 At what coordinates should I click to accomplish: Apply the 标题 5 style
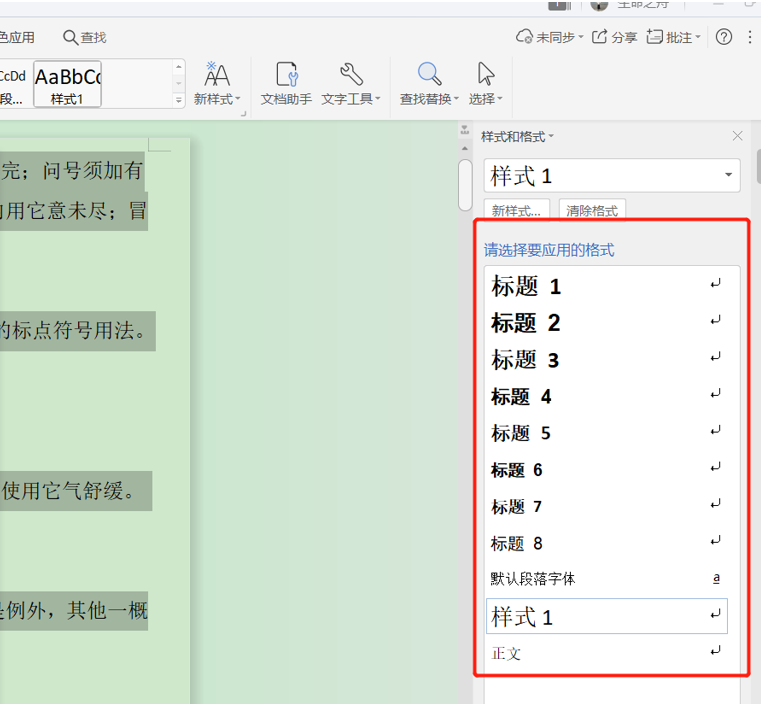pos(607,432)
